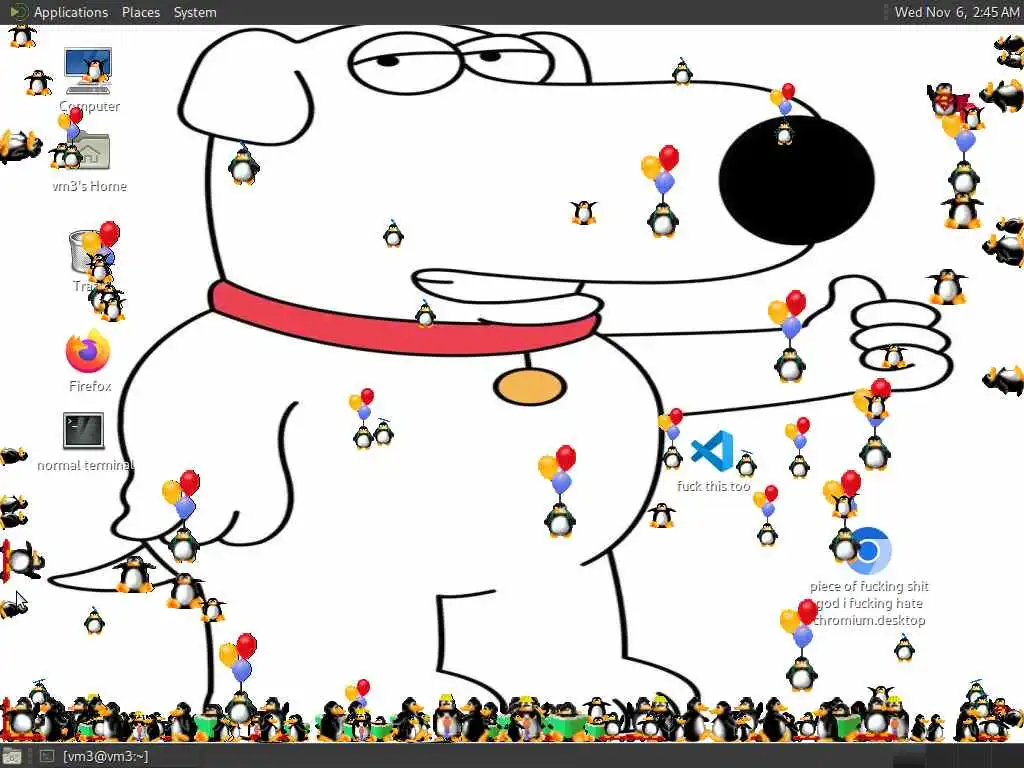
Task: Click the clock showing Wed Nov 6
Action: click(x=956, y=12)
